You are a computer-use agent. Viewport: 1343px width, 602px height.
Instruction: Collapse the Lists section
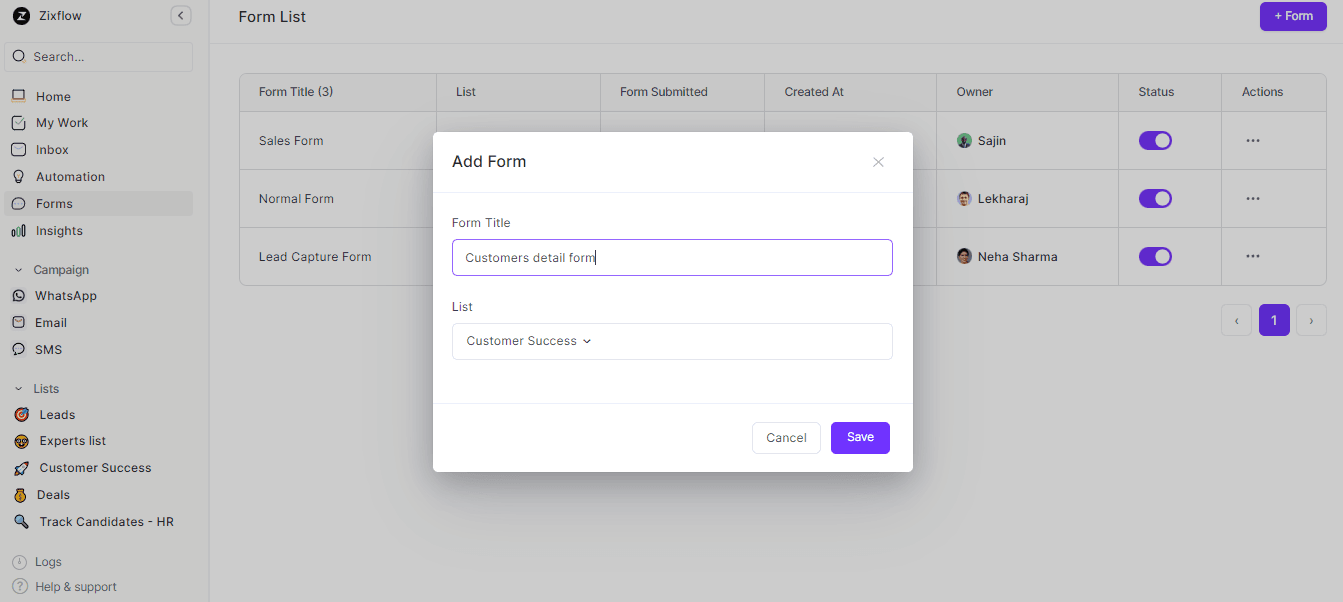(18, 389)
